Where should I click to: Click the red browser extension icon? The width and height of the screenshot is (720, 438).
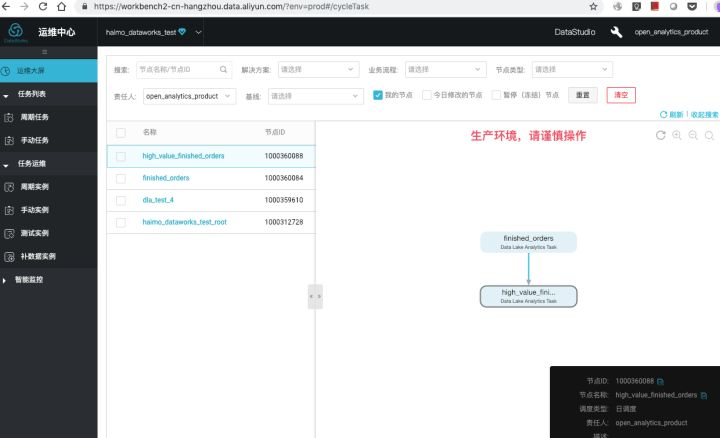655,6
